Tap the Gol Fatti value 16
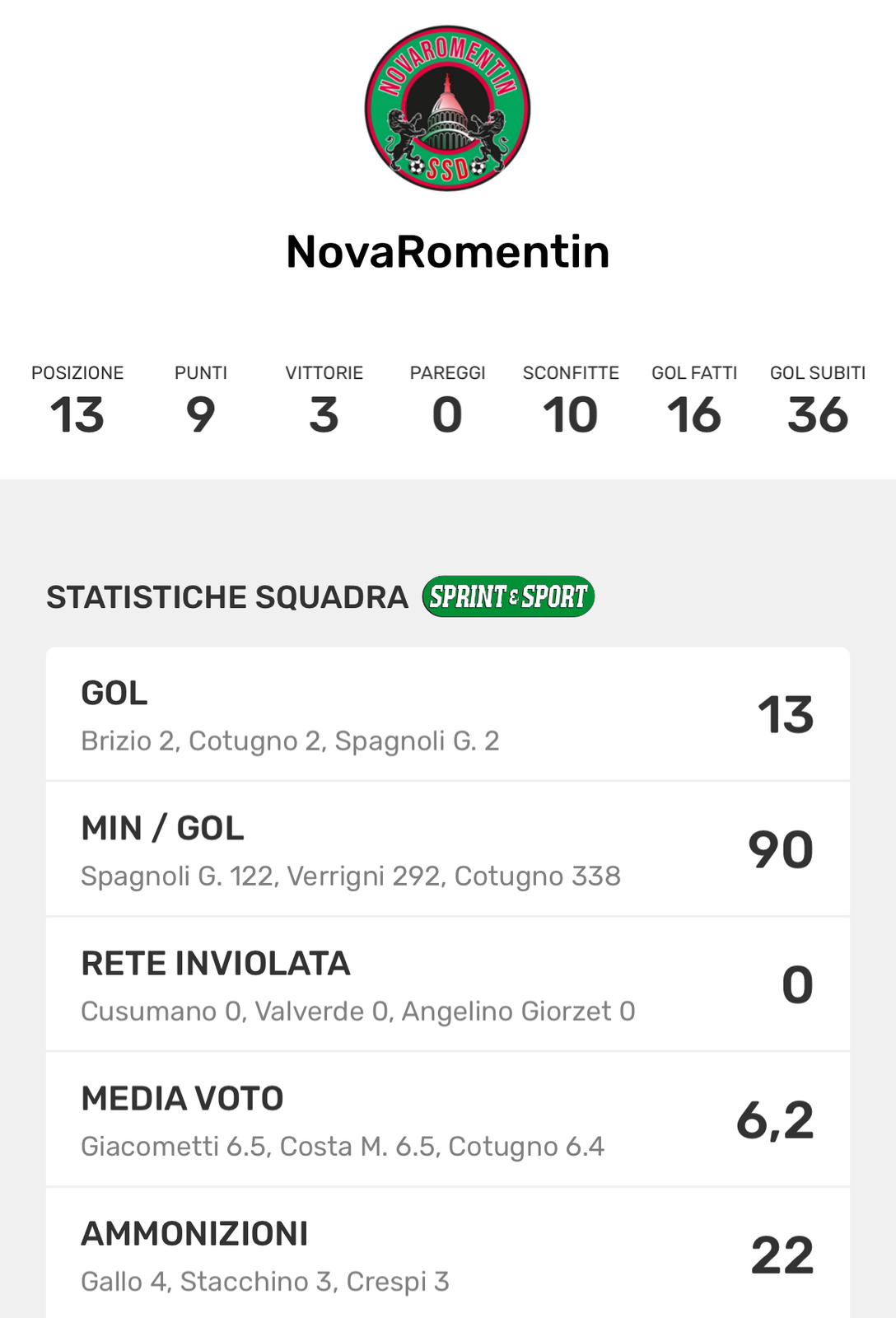 (694, 414)
